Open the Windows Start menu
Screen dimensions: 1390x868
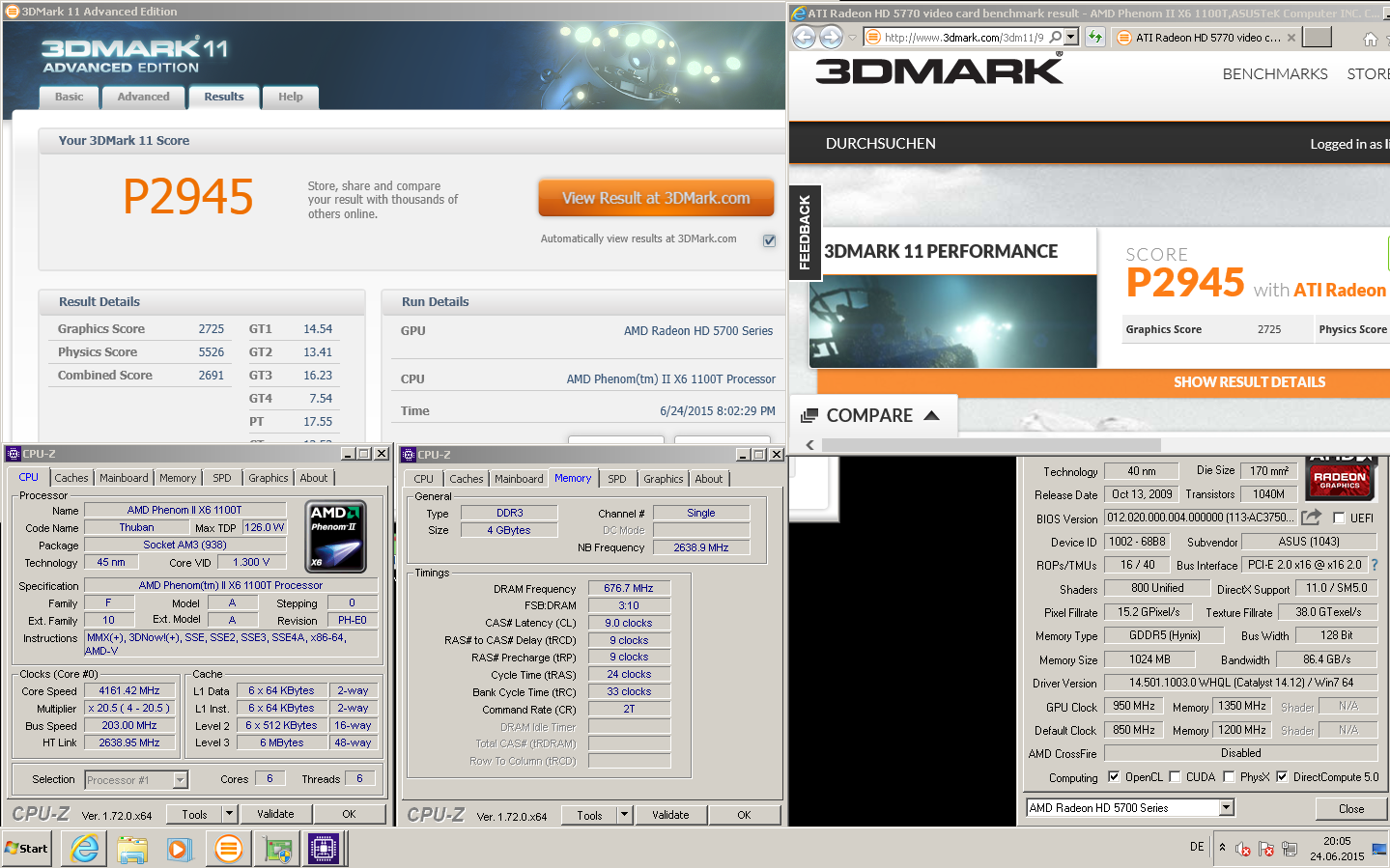point(26,849)
